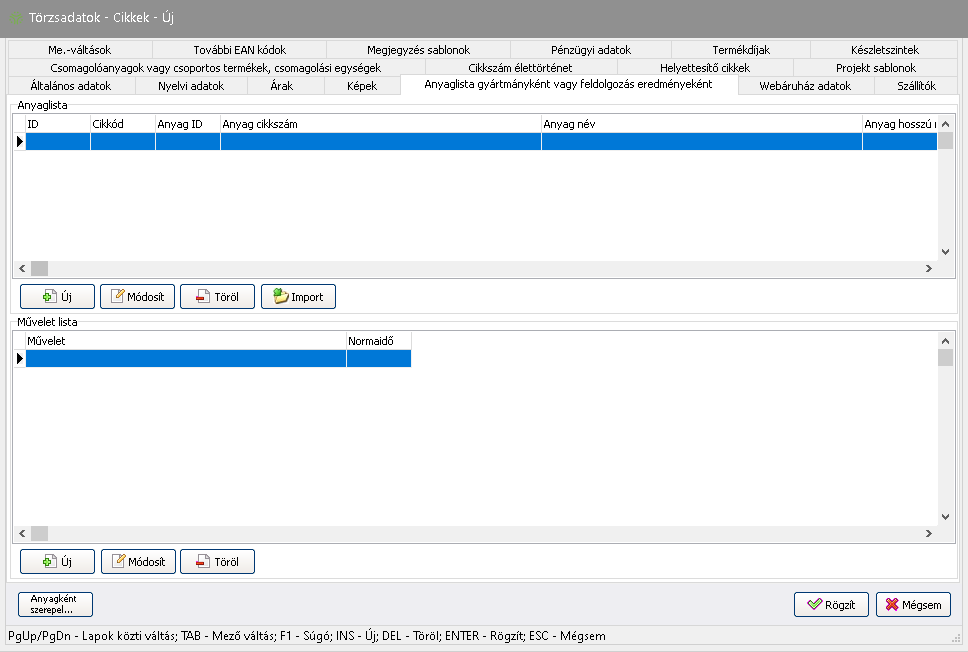Save record with Rögzít button

[x=831, y=605]
